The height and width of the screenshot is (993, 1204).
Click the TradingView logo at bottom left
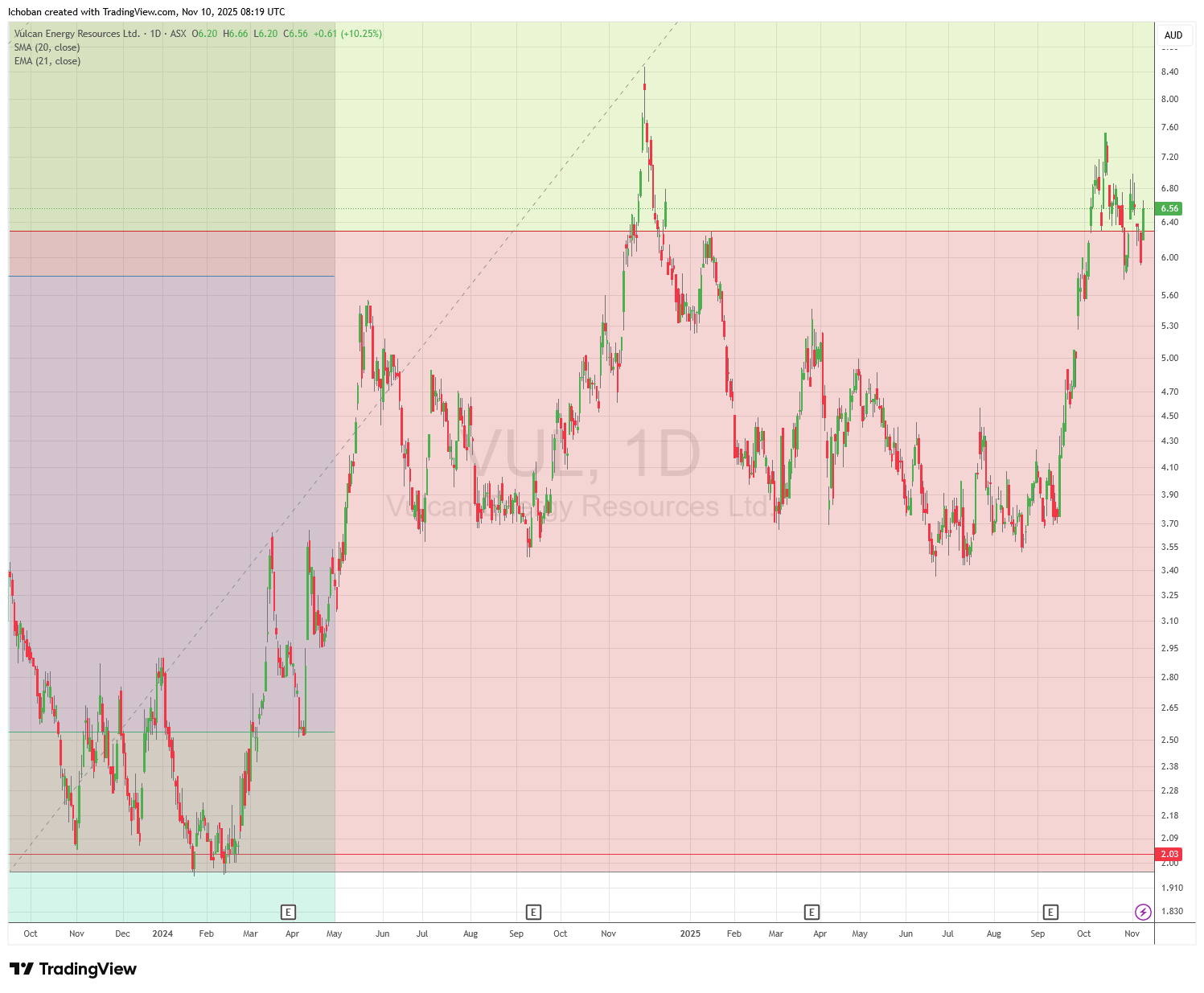click(73, 969)
